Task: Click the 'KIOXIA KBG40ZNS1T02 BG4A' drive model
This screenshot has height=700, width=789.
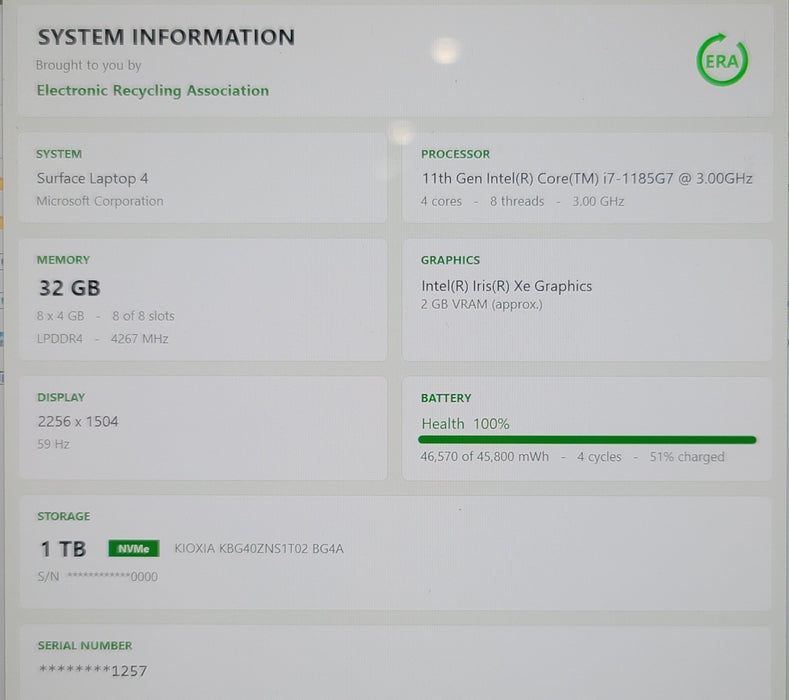Action: point(259,549)
